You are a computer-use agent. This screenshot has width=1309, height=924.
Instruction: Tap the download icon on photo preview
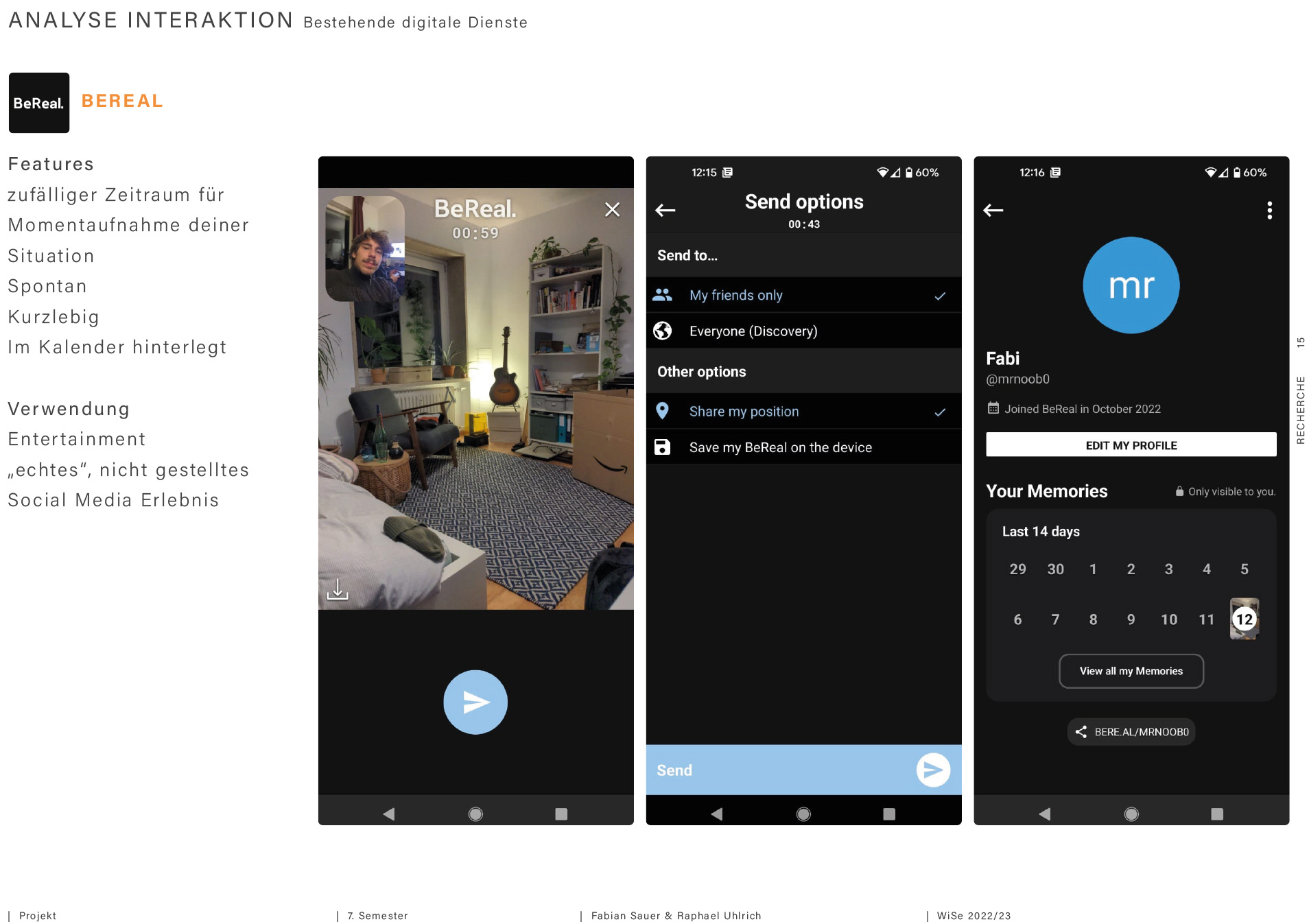[338, 589]
